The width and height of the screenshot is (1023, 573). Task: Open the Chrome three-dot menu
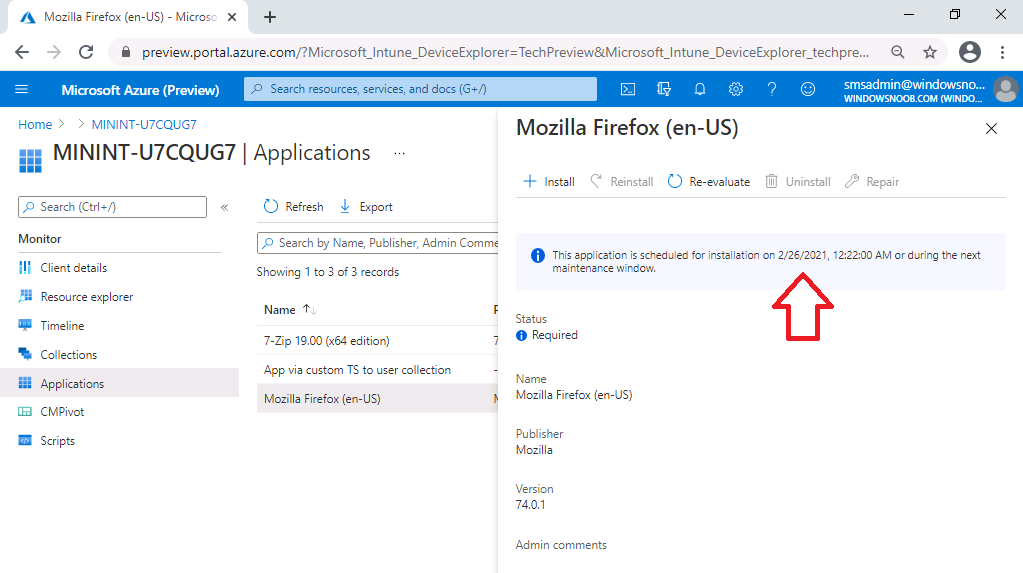tap(1003, 52)
